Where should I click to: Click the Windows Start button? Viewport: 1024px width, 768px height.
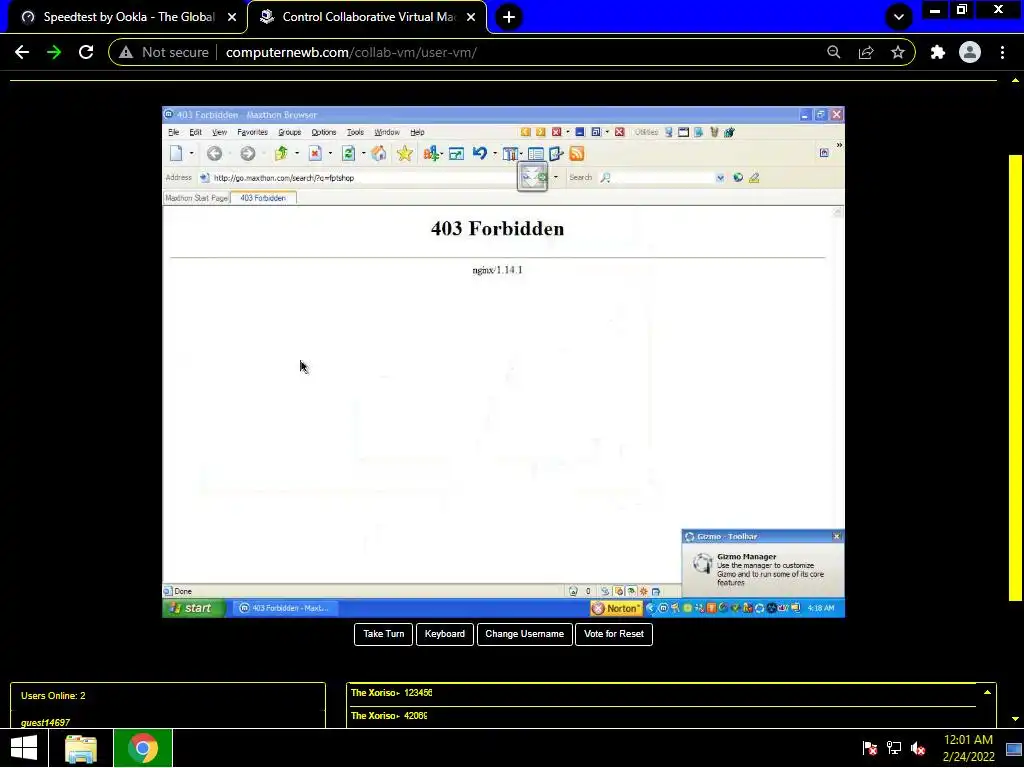(x=24, y=748)
